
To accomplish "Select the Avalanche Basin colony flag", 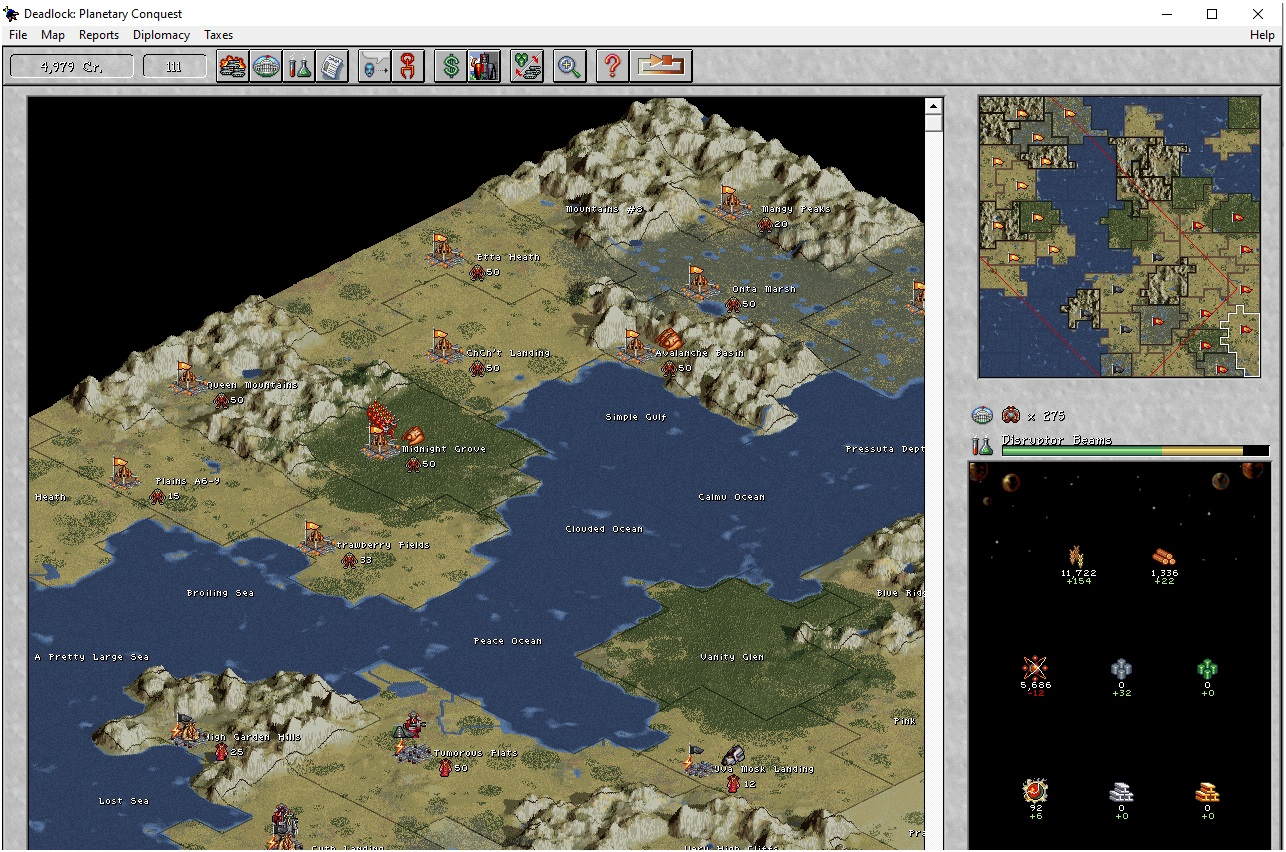I will tap(634, 346).
